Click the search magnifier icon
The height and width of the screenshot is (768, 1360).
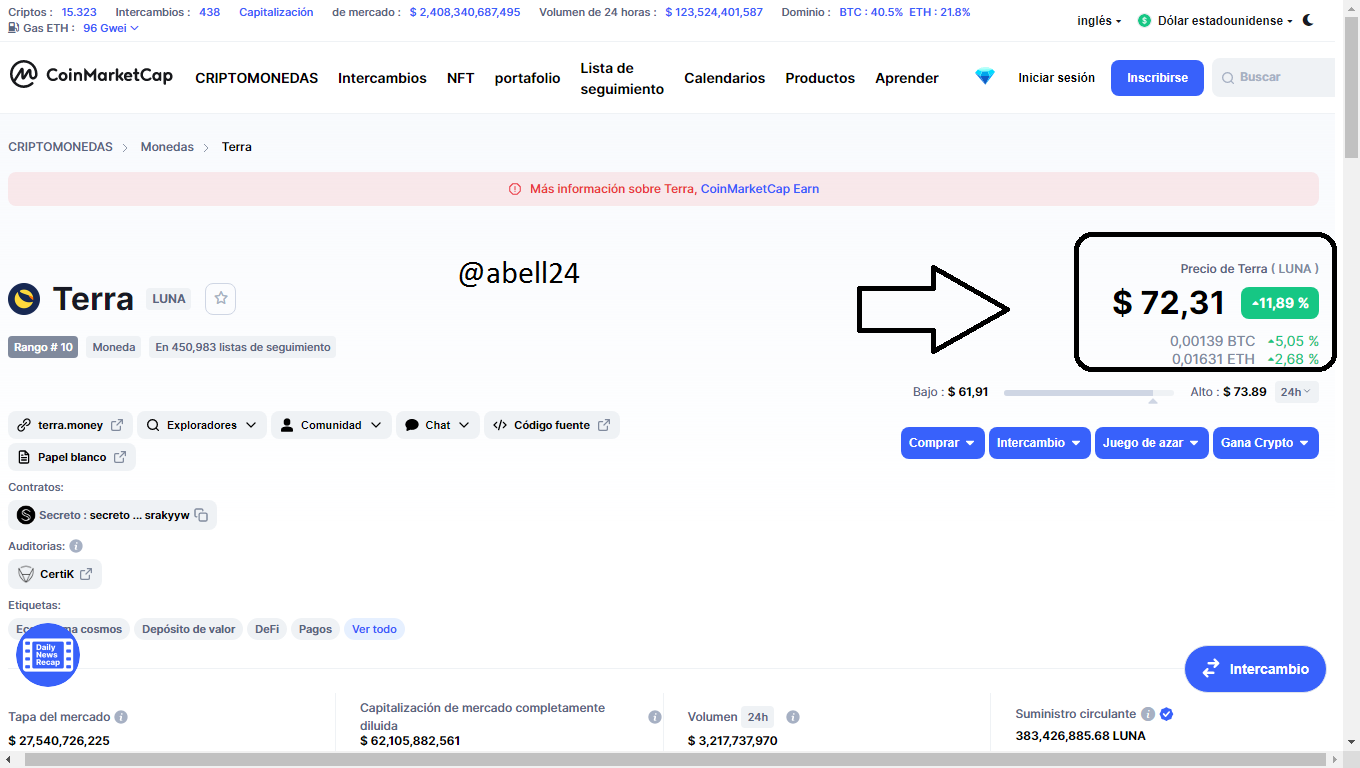[x=1227, y=78]
